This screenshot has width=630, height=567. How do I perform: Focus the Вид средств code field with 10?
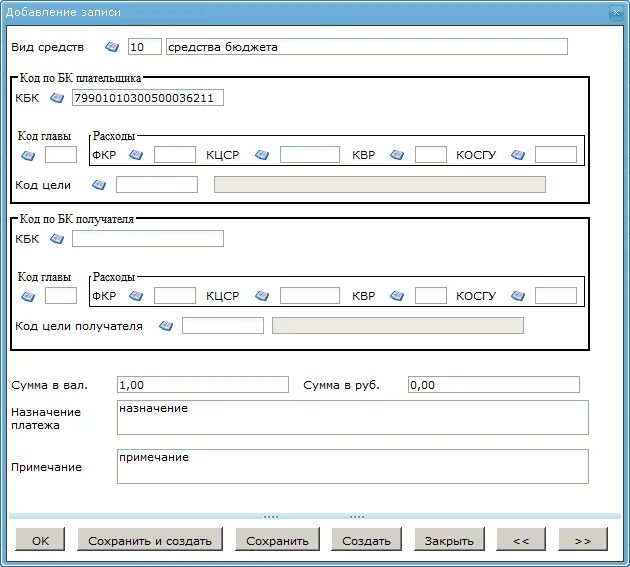(145, 47)
